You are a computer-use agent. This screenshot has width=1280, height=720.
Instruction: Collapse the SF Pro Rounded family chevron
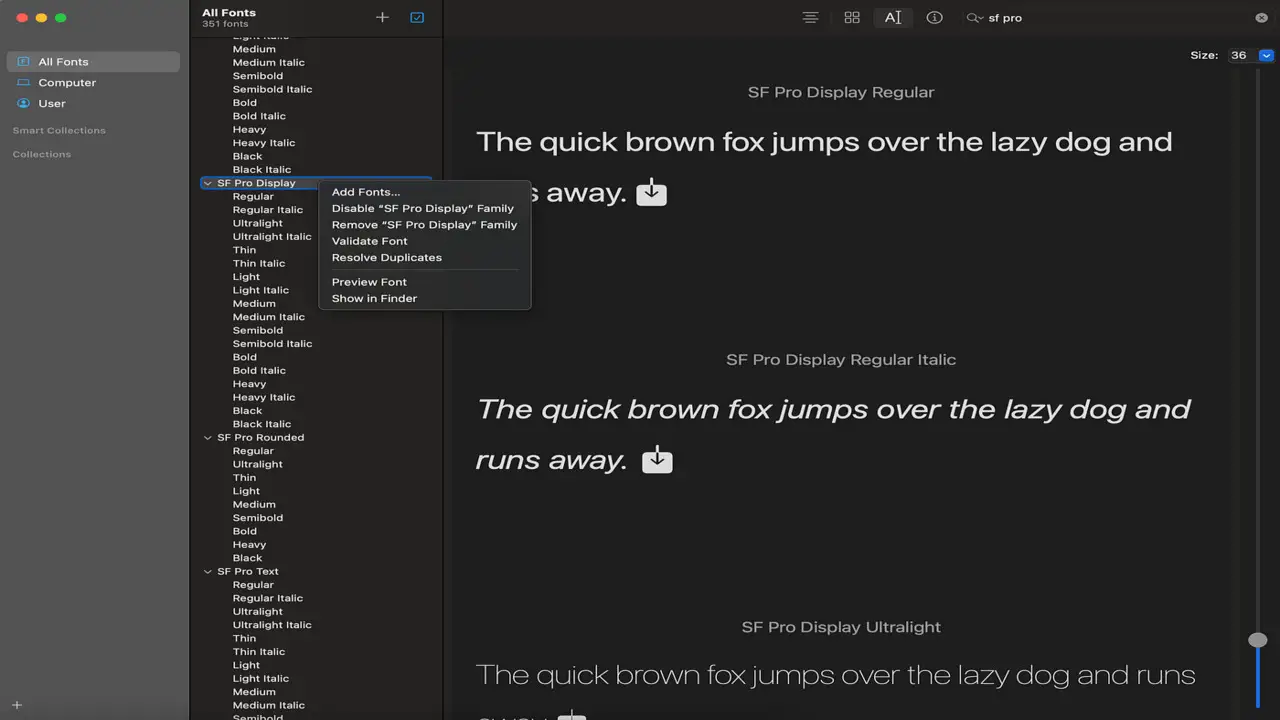[x=208, y=438]
